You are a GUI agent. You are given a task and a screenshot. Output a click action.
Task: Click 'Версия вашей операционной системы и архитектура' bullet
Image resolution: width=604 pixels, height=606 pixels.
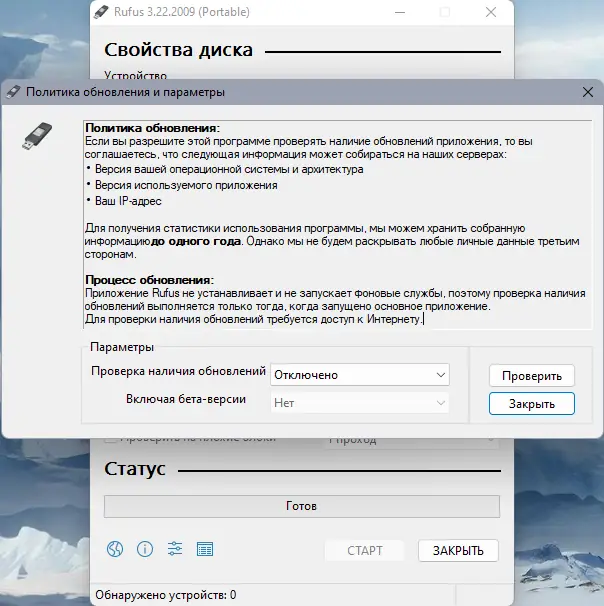[x=229, y=169]
